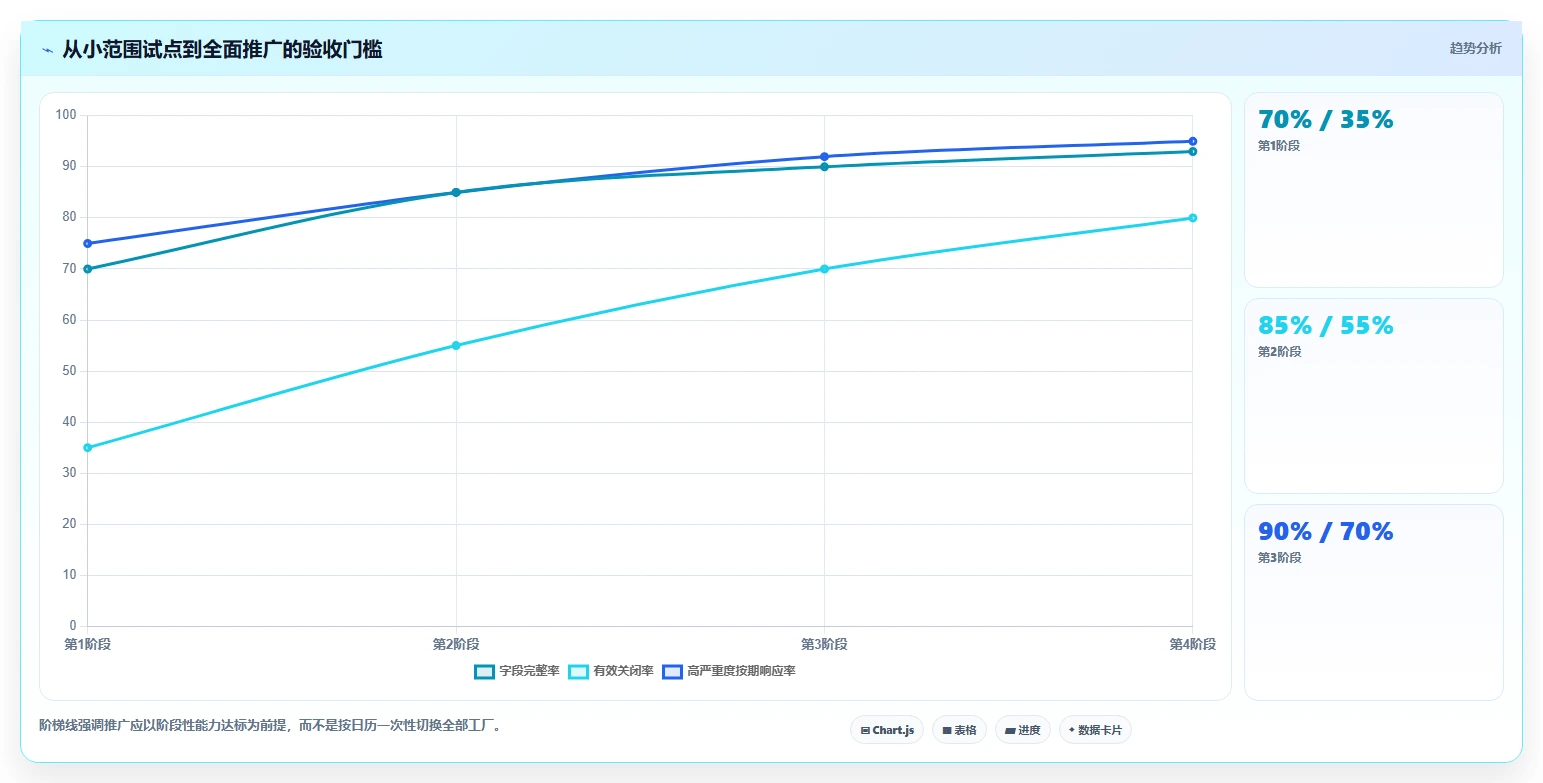Click 字段完整率 point at 第1阶段
The image size is (1543, 783).
coord(88,269)
